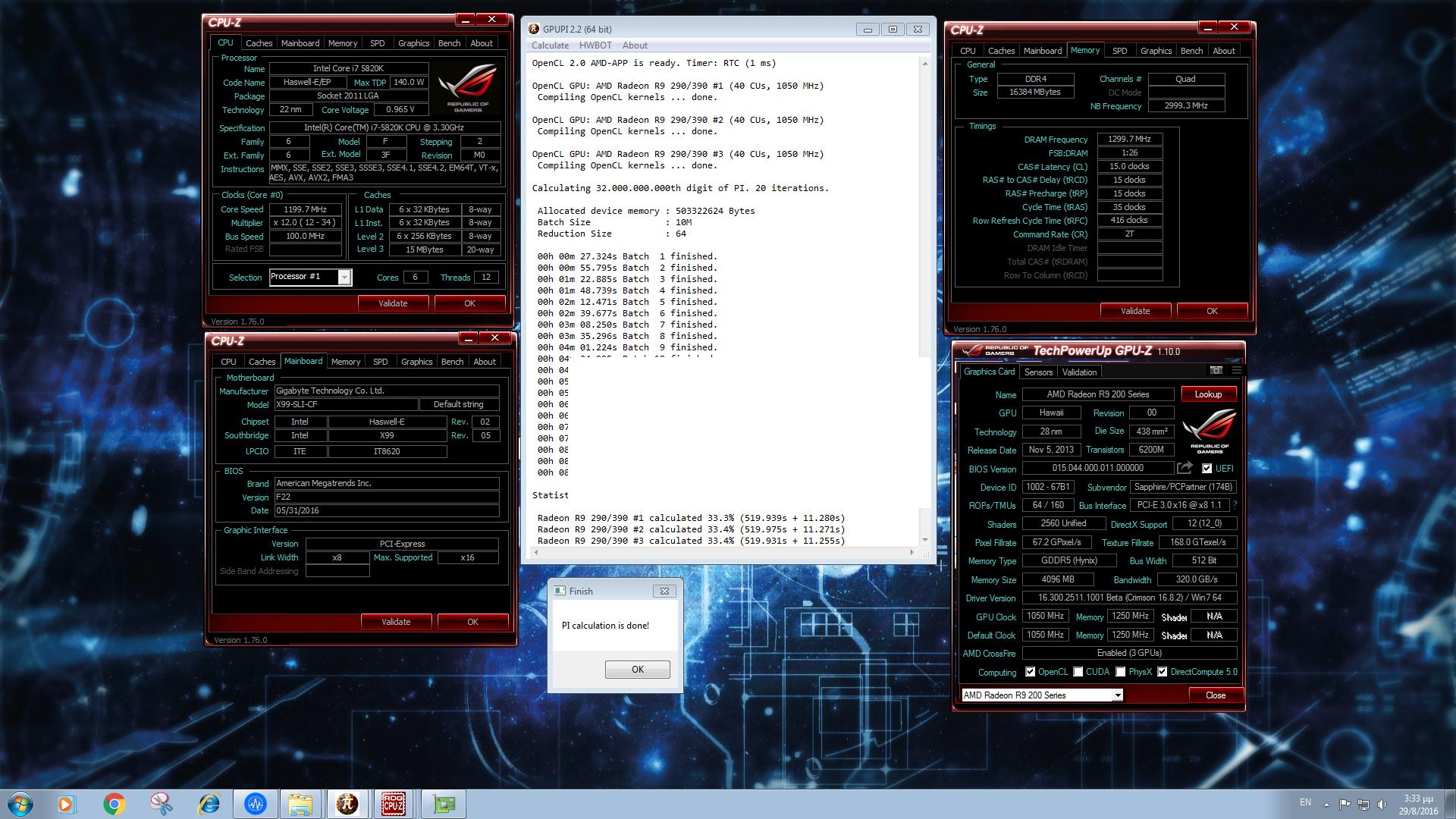Minimize the GPUPI window
Viewport: 1456px width, 819px height.
[x=868, y=29]
